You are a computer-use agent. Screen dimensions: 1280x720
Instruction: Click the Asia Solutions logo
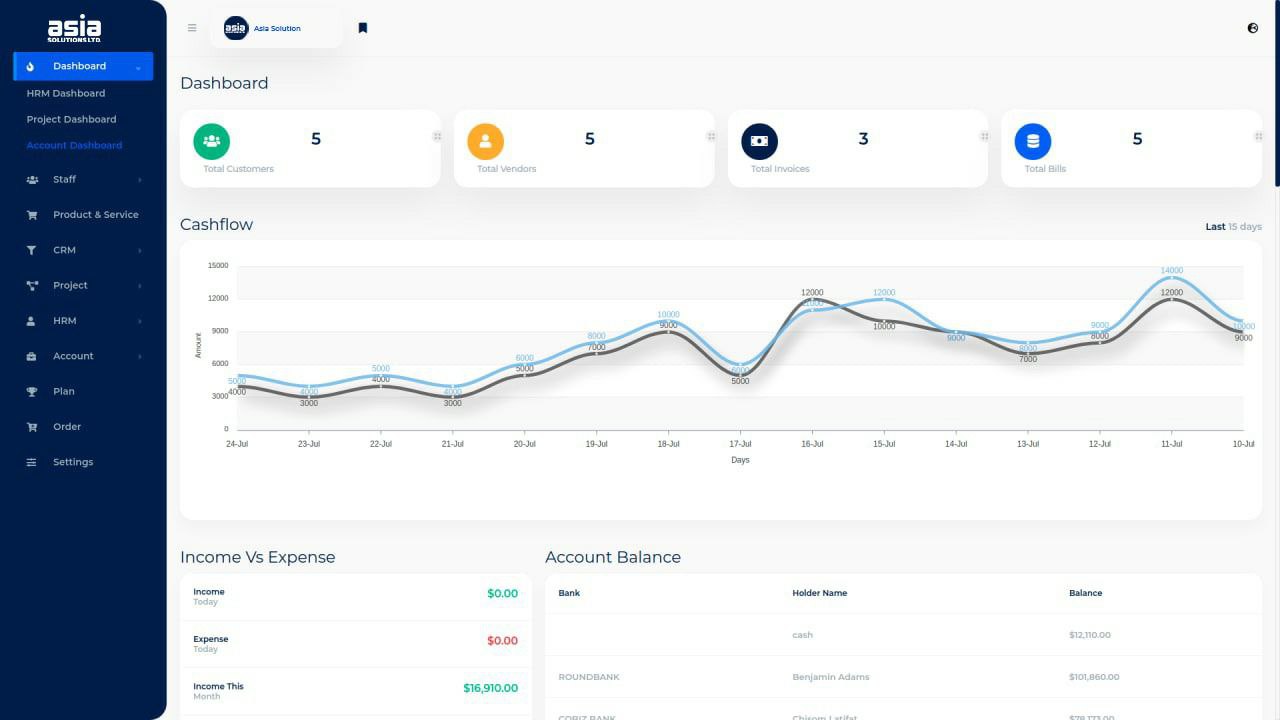point(75,28)
